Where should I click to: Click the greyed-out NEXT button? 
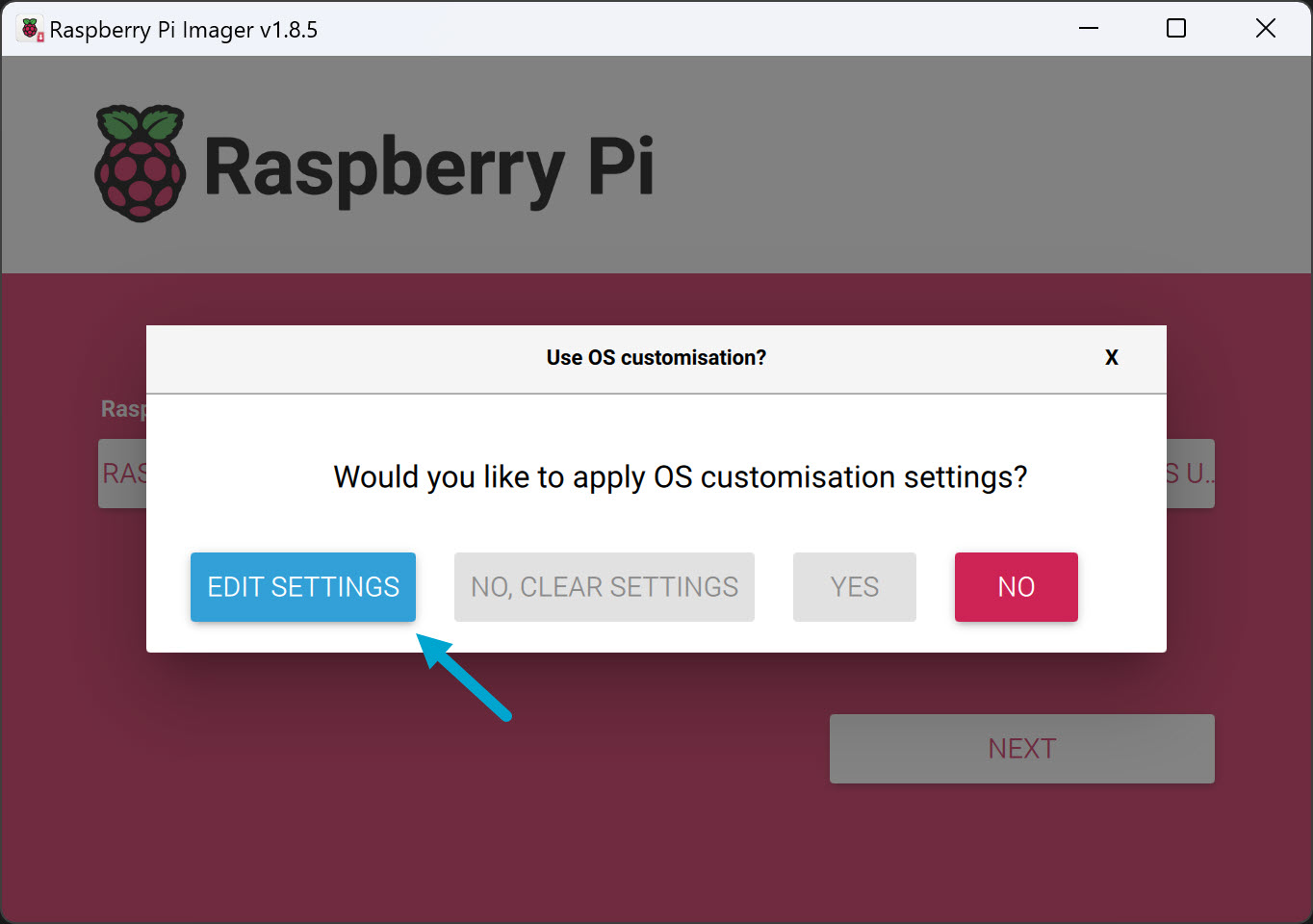point(1021,749)
